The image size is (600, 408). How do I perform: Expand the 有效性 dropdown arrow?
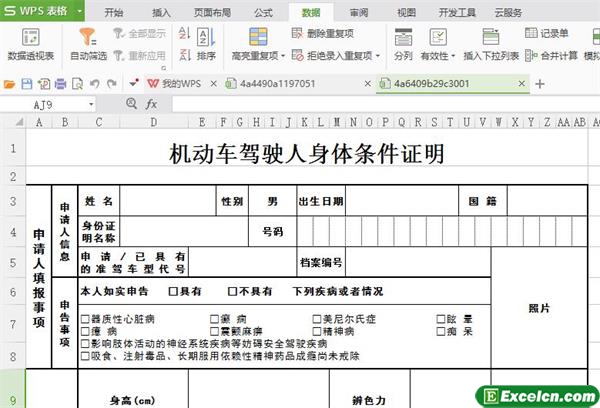[453, 56]
